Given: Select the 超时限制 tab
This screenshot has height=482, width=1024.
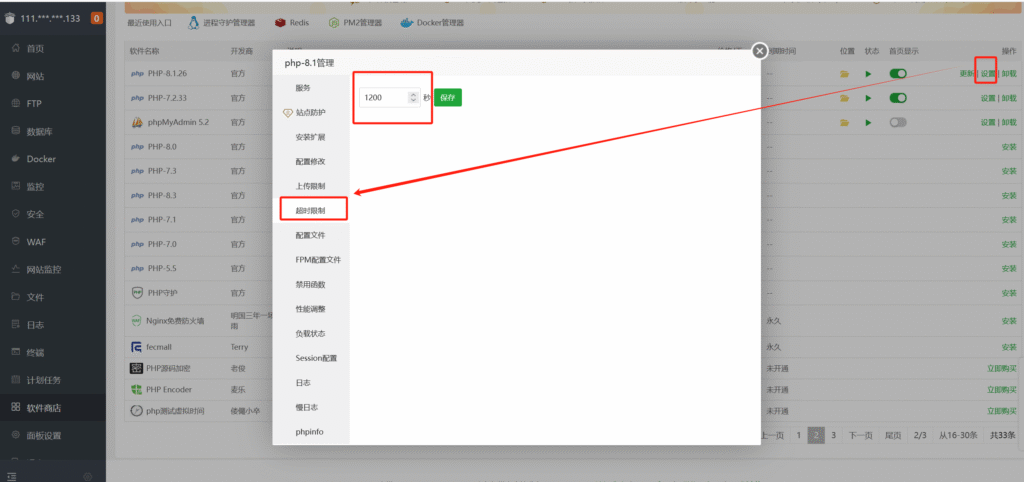Looking at the screenshot, I should (x=311, y=210).
